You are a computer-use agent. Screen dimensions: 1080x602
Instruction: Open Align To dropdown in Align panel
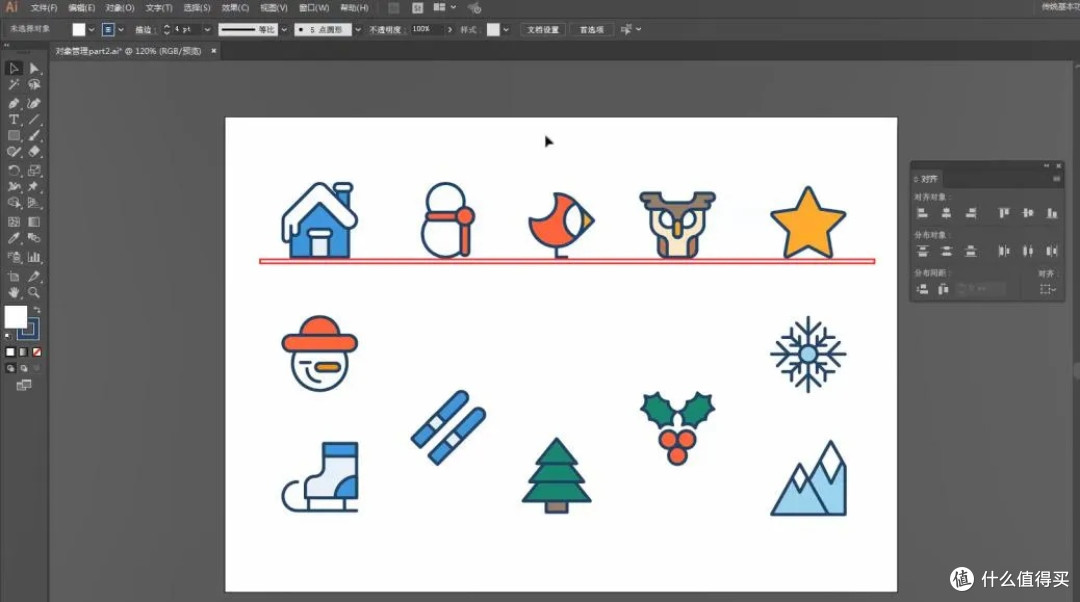[1048, 289]
